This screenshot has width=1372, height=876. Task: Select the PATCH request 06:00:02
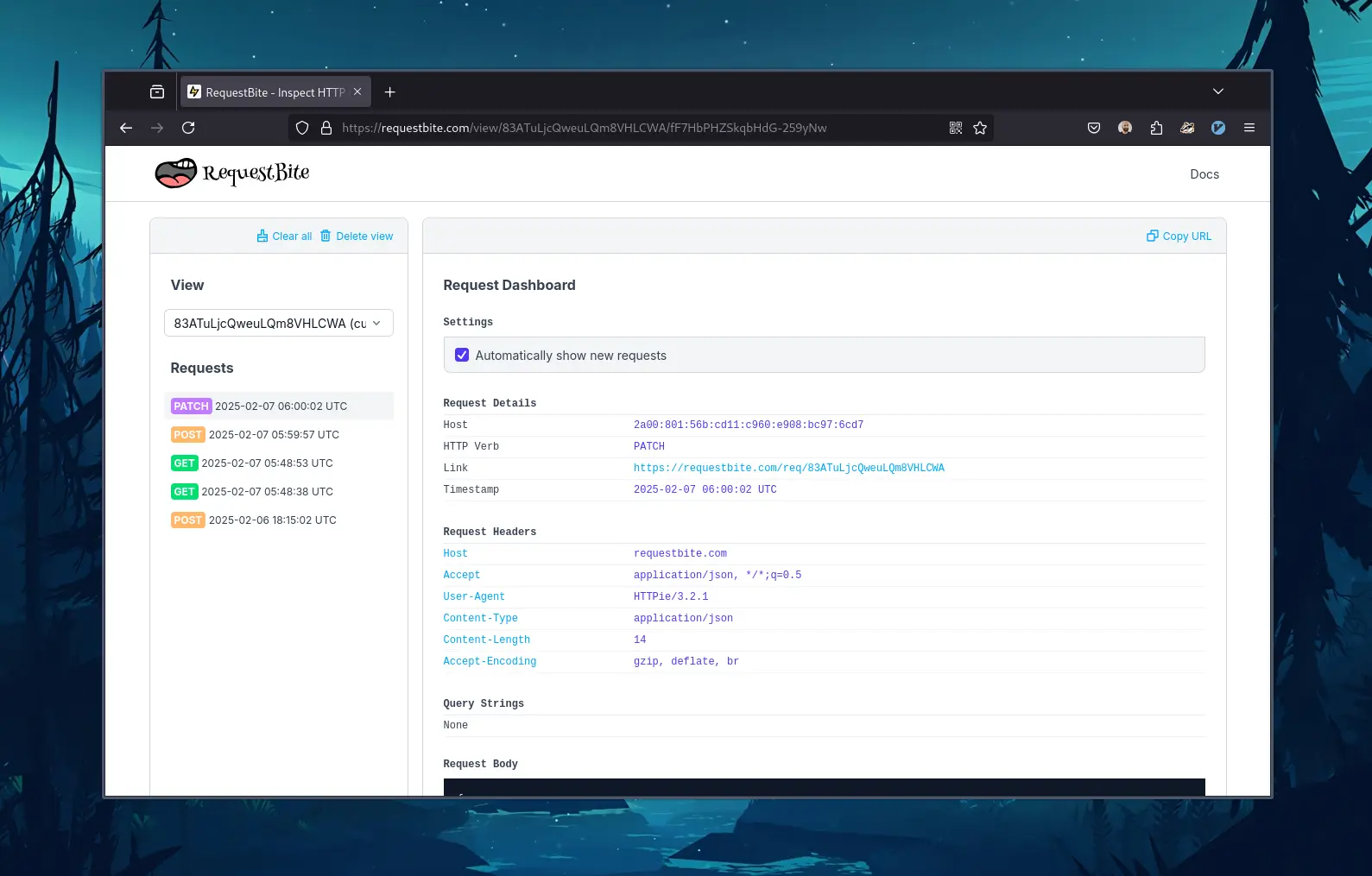click(279, 406)
